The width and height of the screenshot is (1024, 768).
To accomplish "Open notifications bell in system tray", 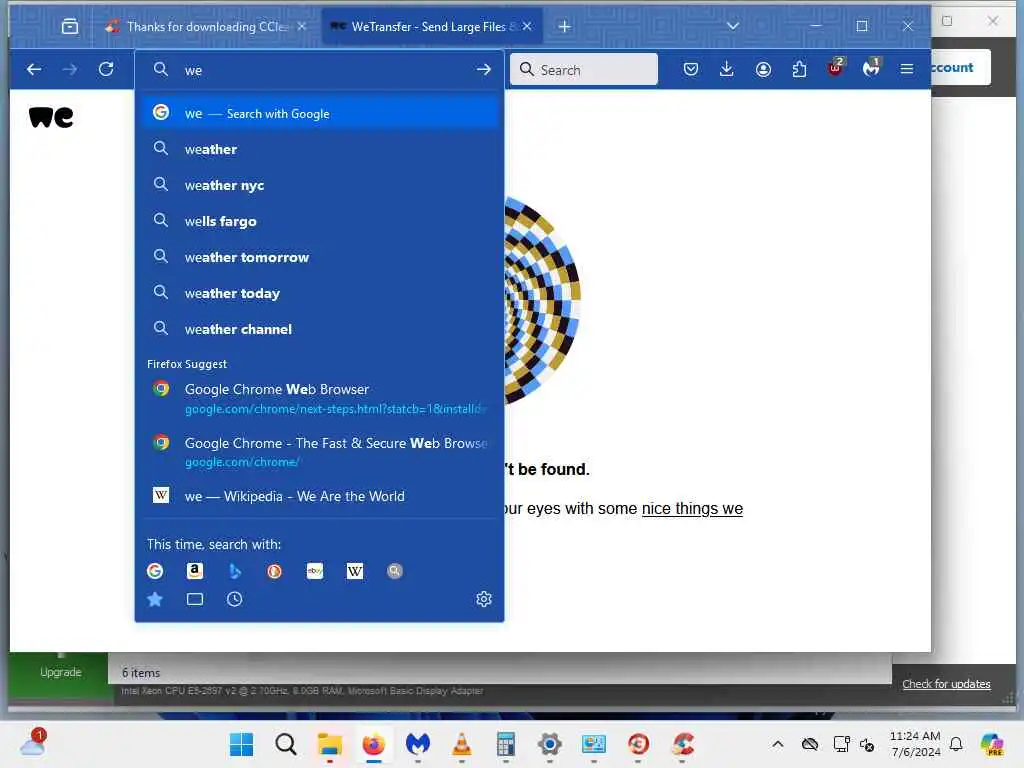I will point(956,744).
